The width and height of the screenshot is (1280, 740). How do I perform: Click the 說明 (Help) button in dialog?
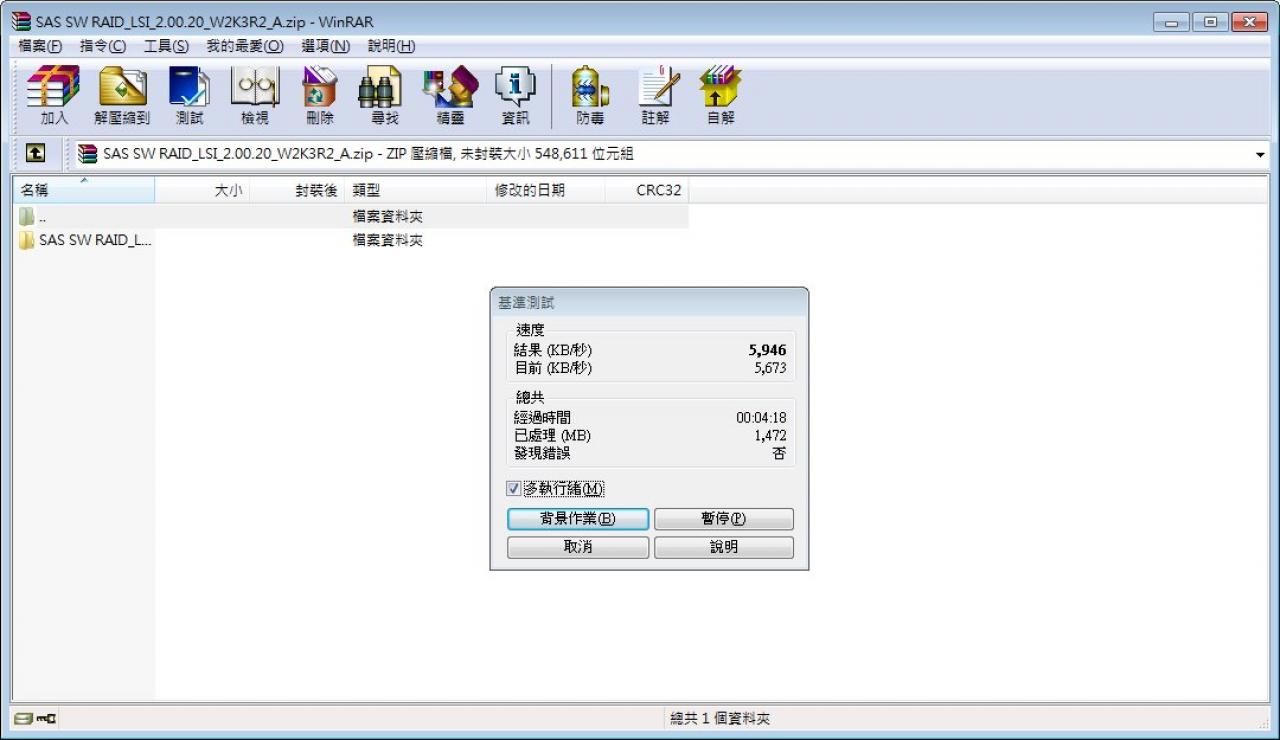pyautogui.click(x=724, y=547)
